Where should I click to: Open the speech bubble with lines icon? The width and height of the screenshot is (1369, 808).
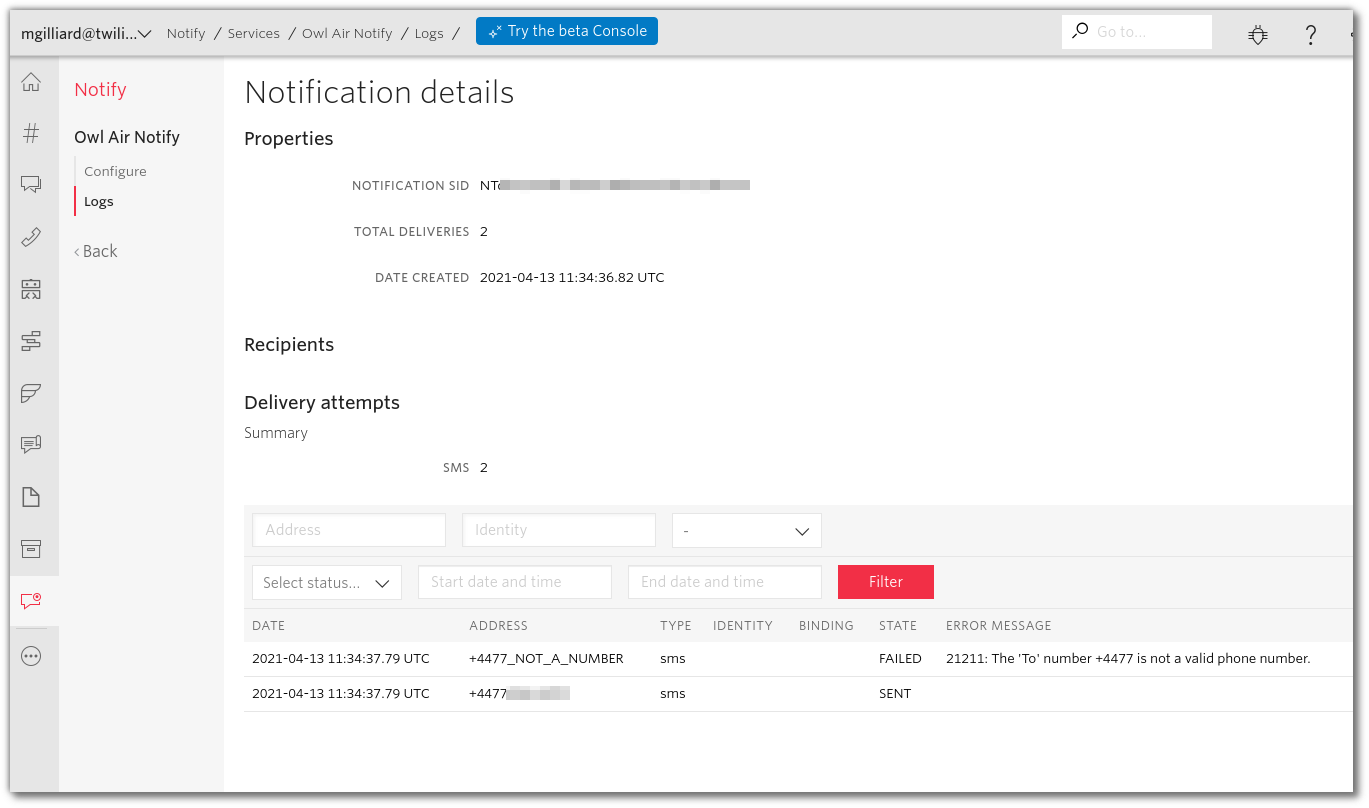pyautogui.click(x=31, y=444)
